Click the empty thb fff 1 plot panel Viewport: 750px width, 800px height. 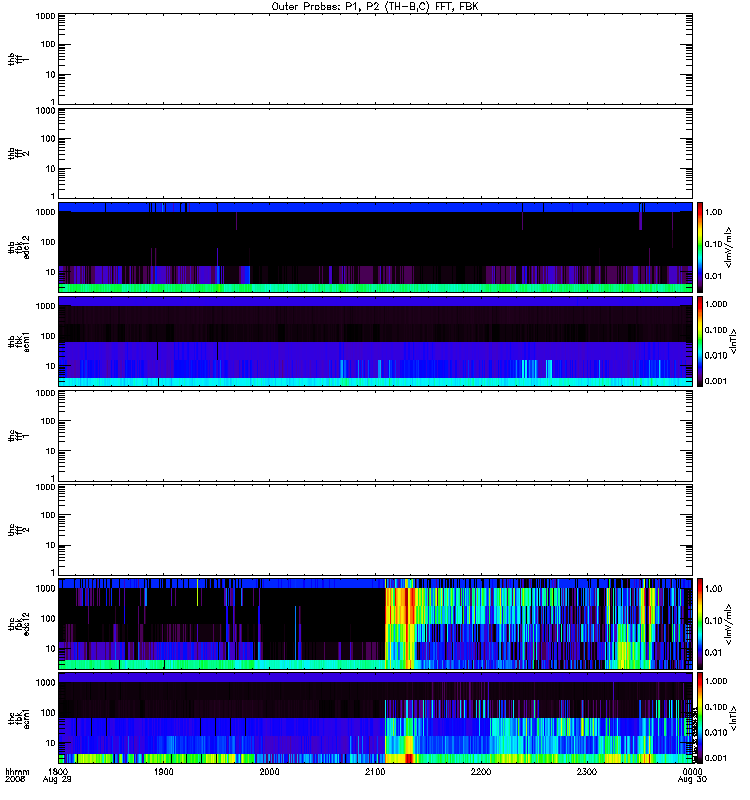[x=375, y=59]
